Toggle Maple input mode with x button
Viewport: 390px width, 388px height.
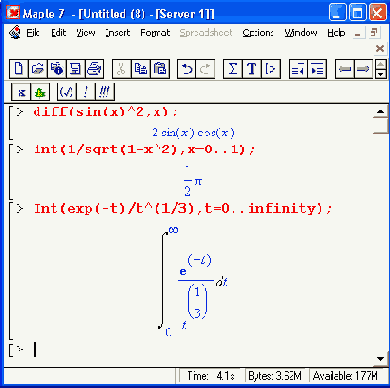21,92
